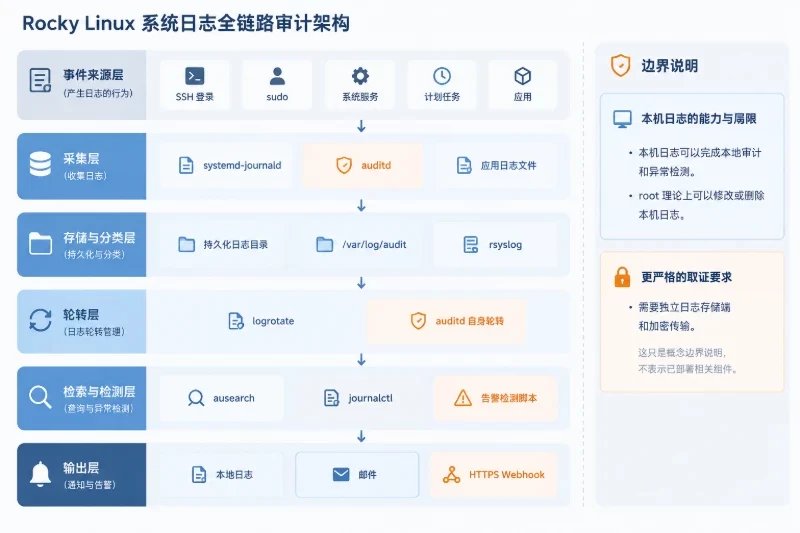800x533 pixels.
Task: Click the ausearch text
Action: tap(234, 398)
